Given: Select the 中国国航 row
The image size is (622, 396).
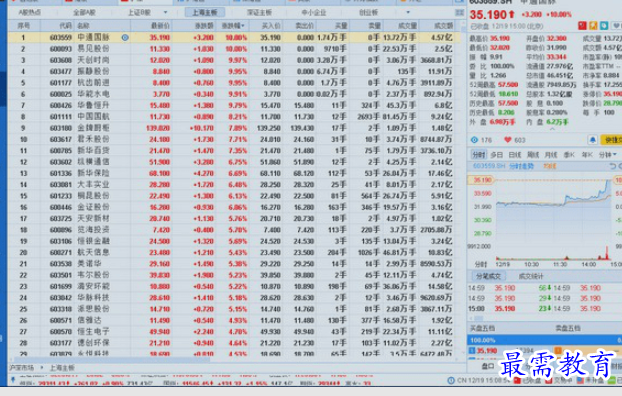Looking at the screenshot, I should (234, 117).
